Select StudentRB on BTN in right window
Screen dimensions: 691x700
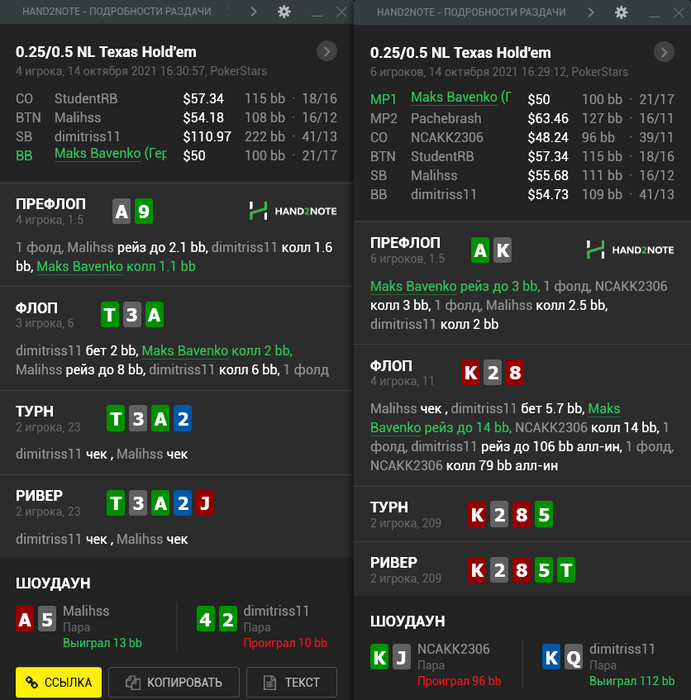pos(442,157)
